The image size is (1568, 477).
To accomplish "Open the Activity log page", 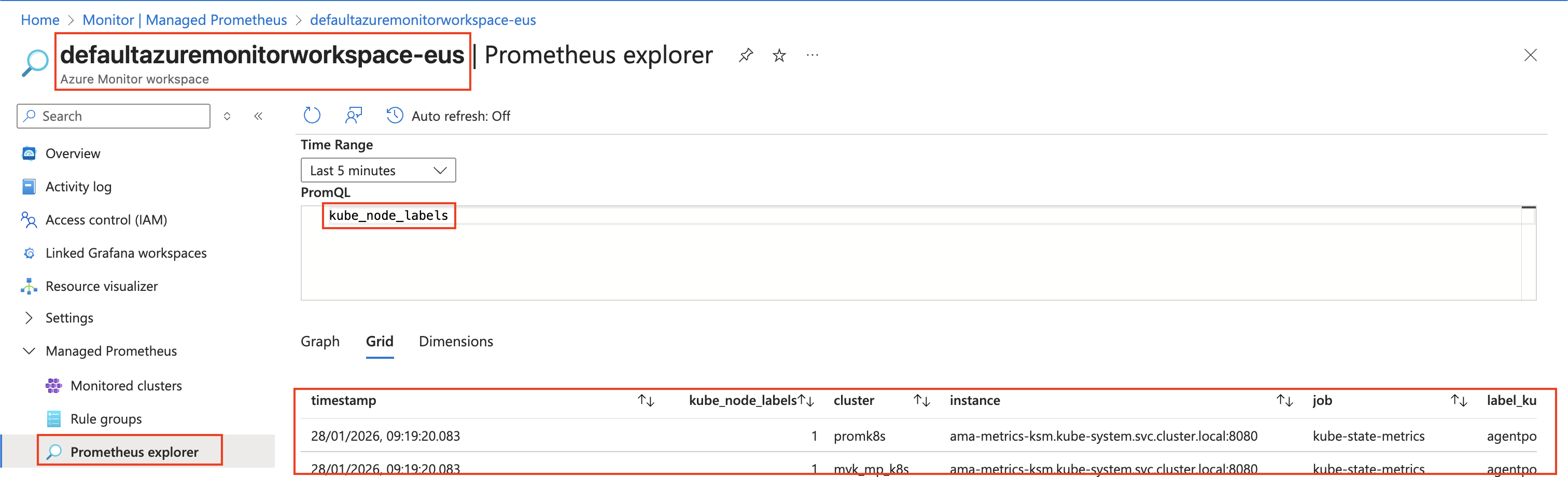I will (78, 187).
